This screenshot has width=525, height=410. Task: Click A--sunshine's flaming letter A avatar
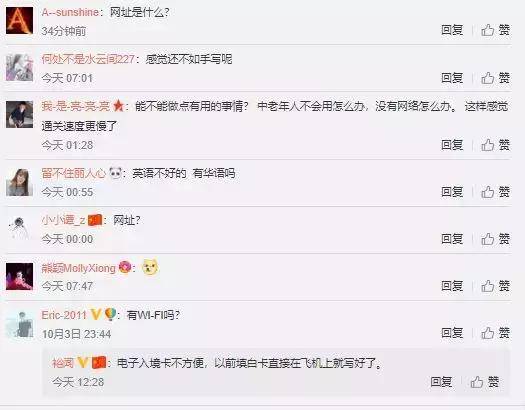pos(19,21)
